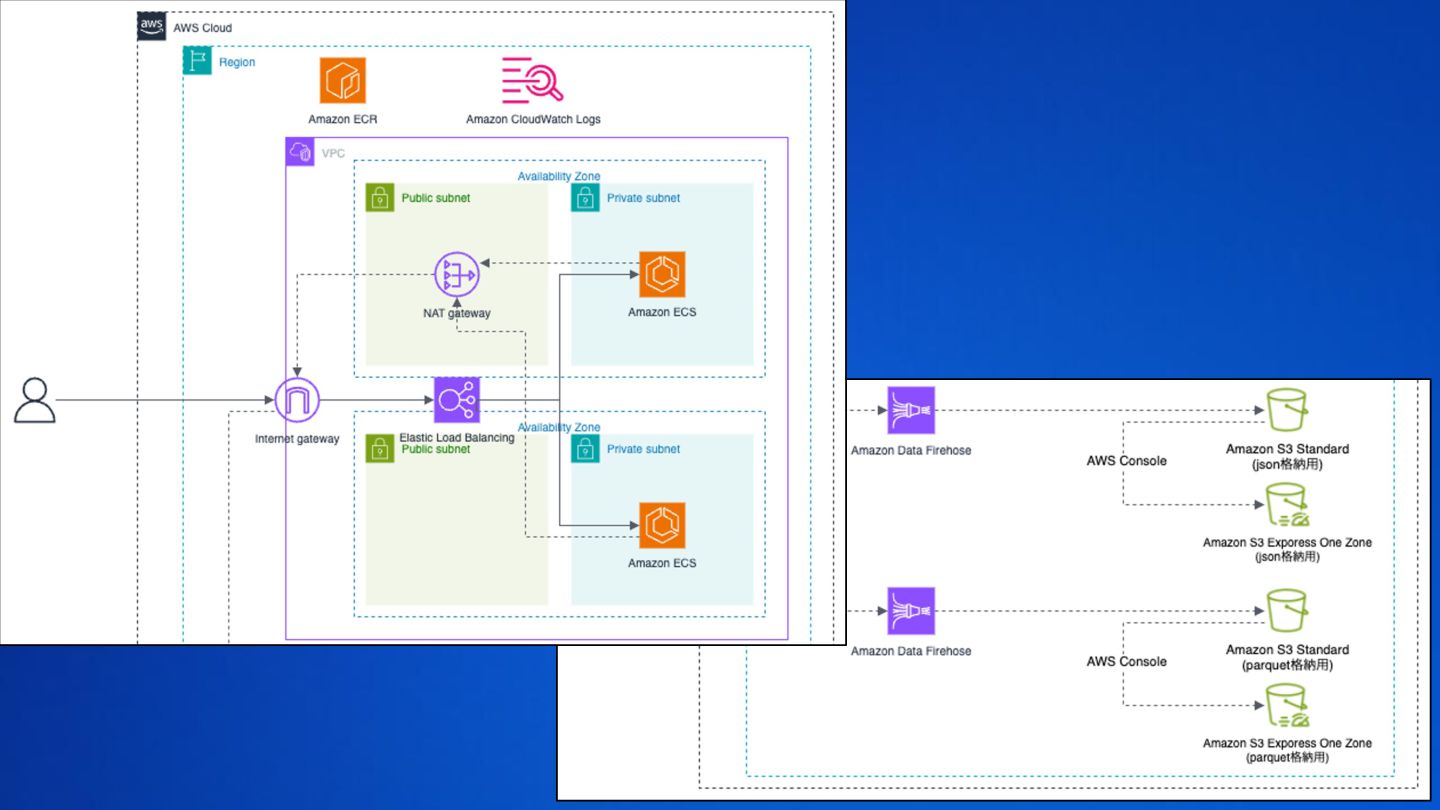Viewport: 1440px width, 810px height.
Task: Select "Private subnet" text in lower zone
Action: (643, 449)
